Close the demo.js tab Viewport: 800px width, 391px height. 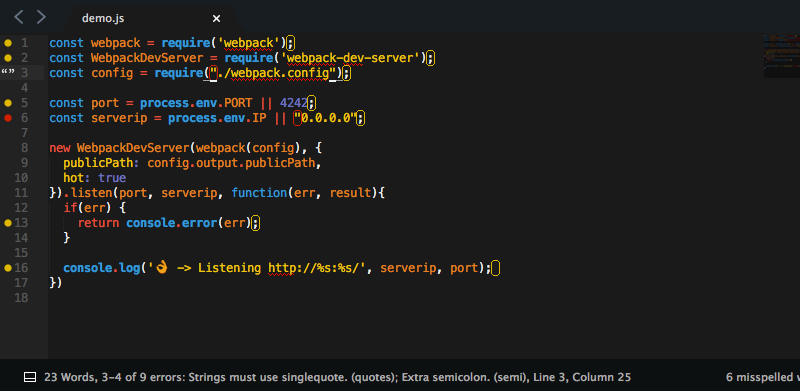[216, 18]
